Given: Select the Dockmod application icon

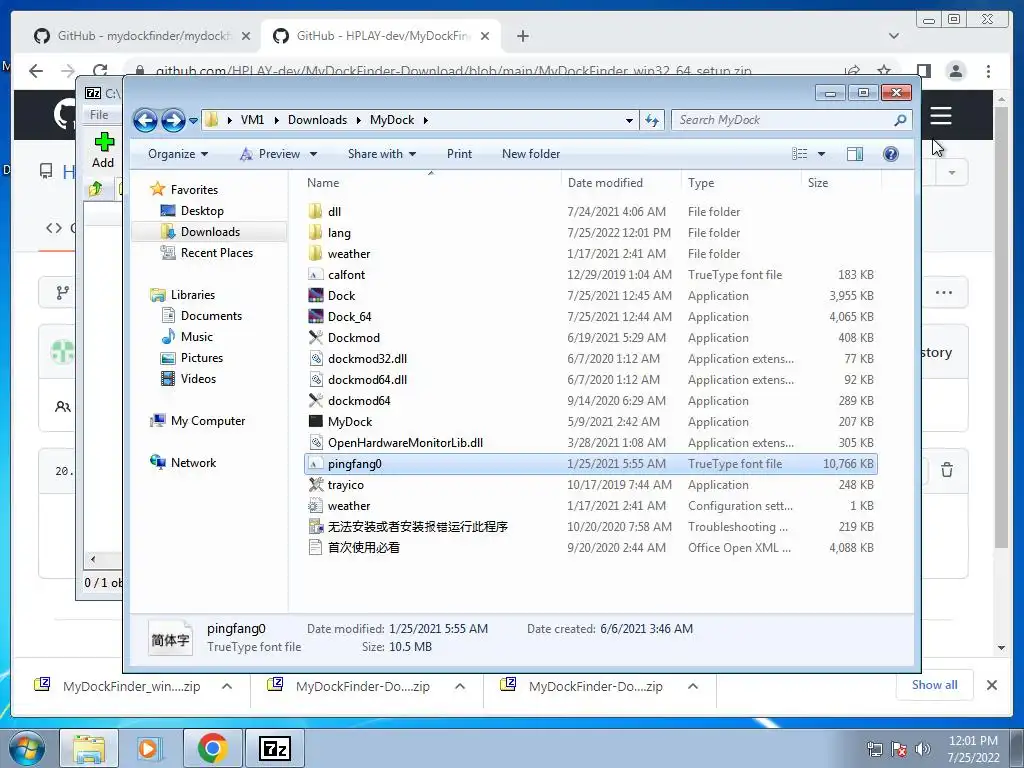Looking at the screenshot, I should [315, 337].
